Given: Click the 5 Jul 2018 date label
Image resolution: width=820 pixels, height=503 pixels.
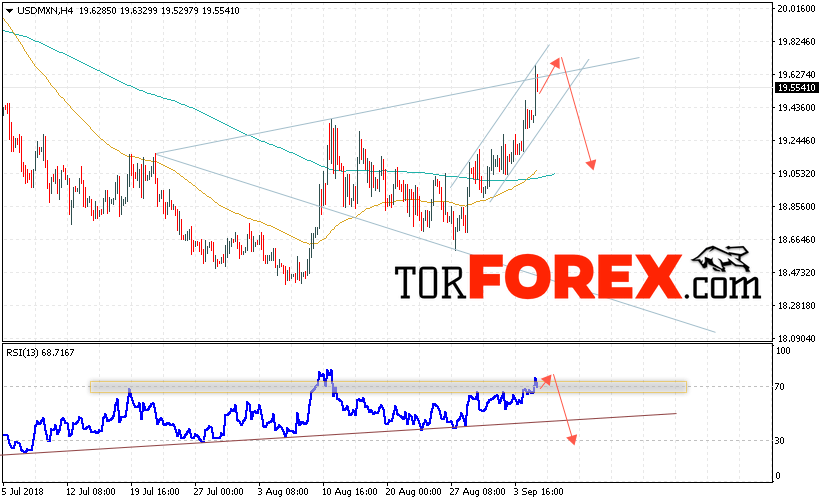Looking at the screenshot, I should pos(23,492).
